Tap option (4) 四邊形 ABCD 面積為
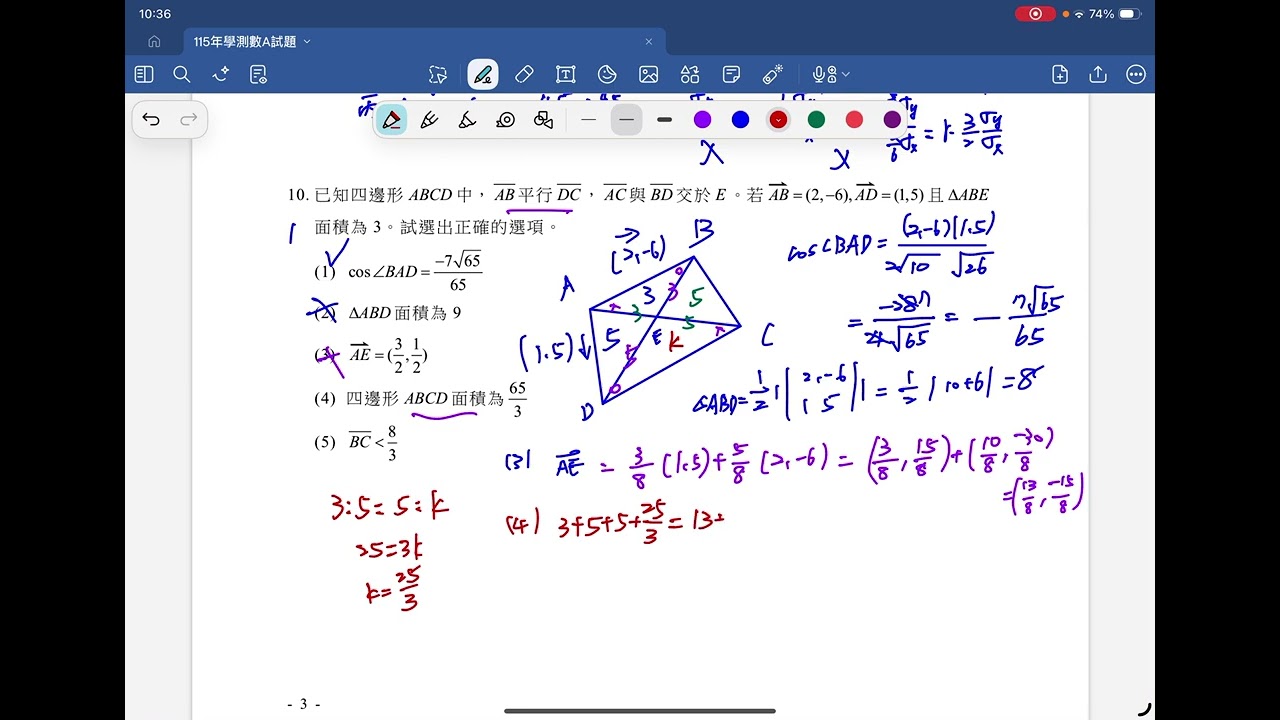Viewport: 1280px width, 720px height. pyautogui.click(x=420, y=398)
